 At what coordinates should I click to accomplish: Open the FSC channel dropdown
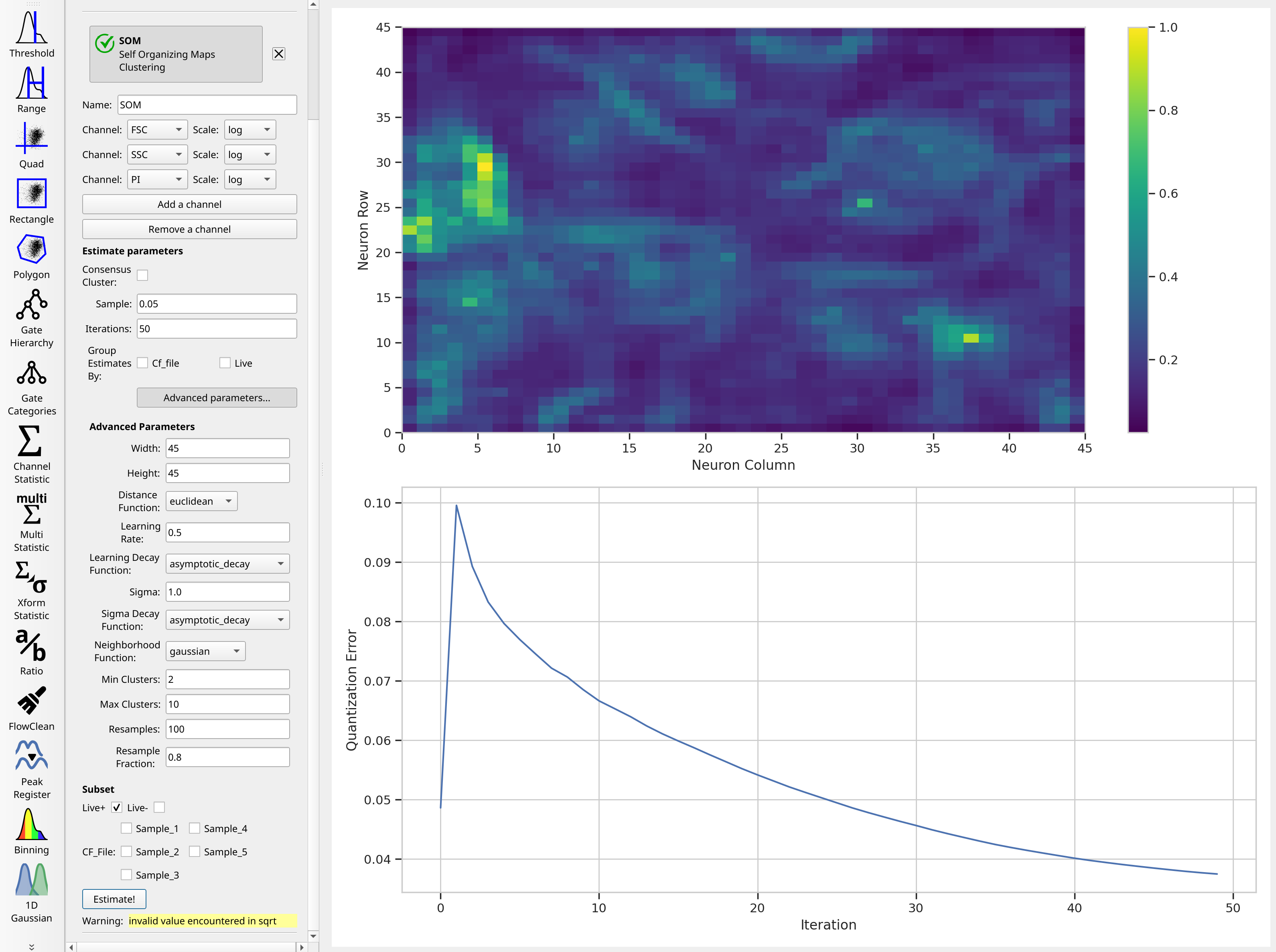(x=157, y=130)
